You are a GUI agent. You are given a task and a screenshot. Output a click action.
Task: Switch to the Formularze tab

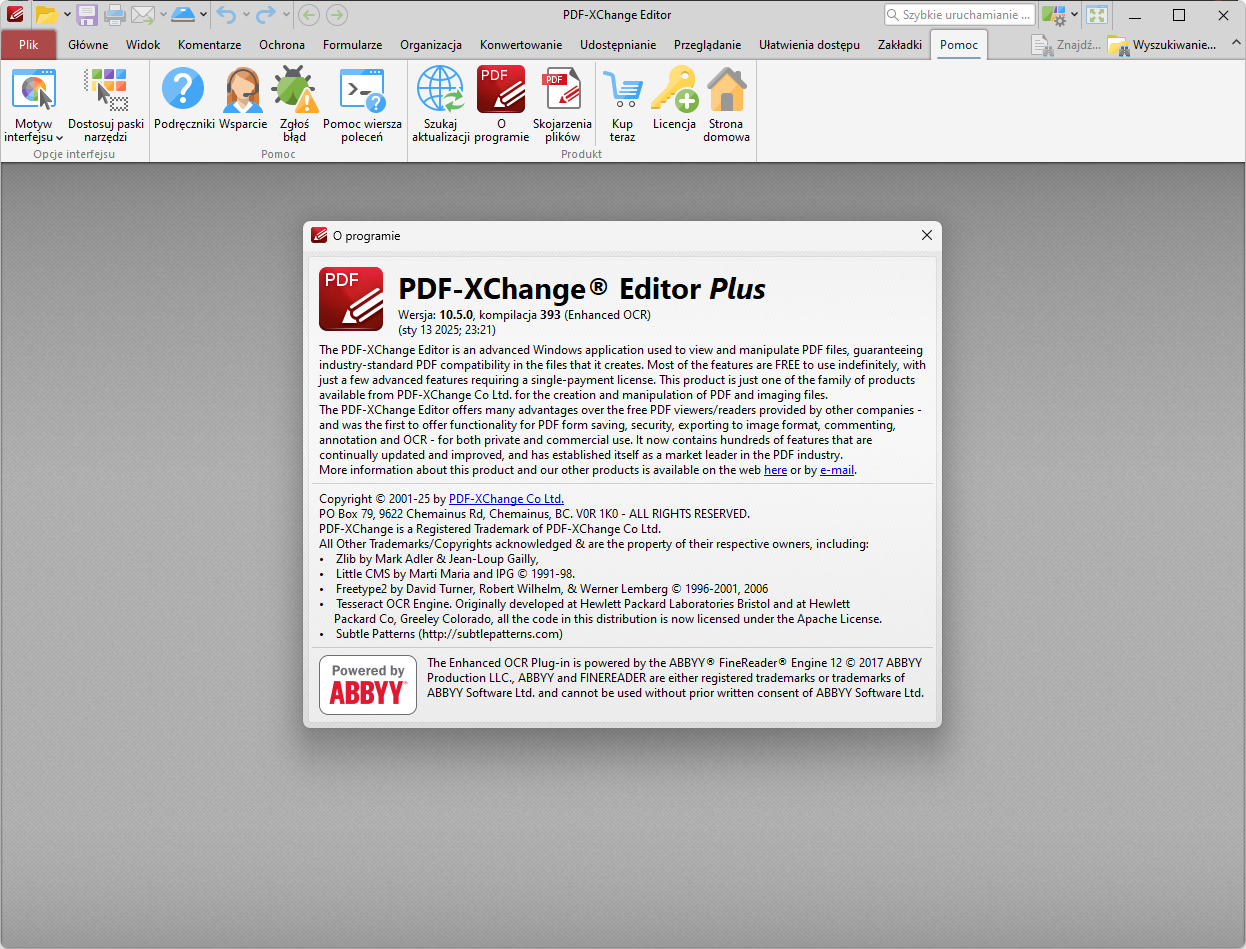pyautogui.click(x=352, y=45)
